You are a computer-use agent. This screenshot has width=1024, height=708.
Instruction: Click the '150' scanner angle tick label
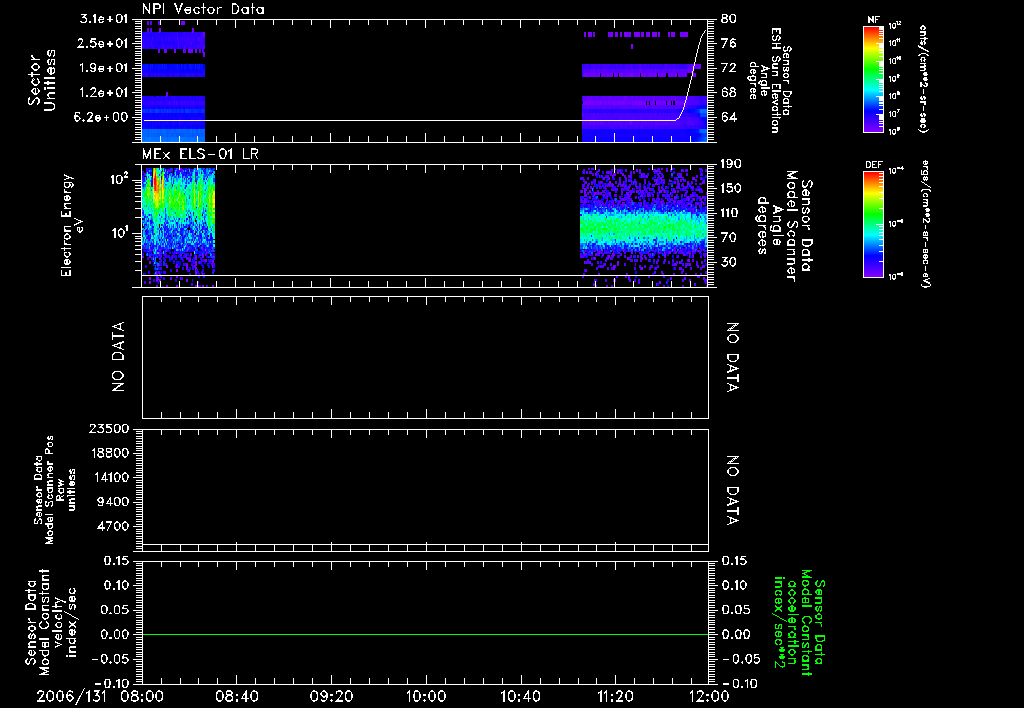pyautogui.click(x=731, y=188)
